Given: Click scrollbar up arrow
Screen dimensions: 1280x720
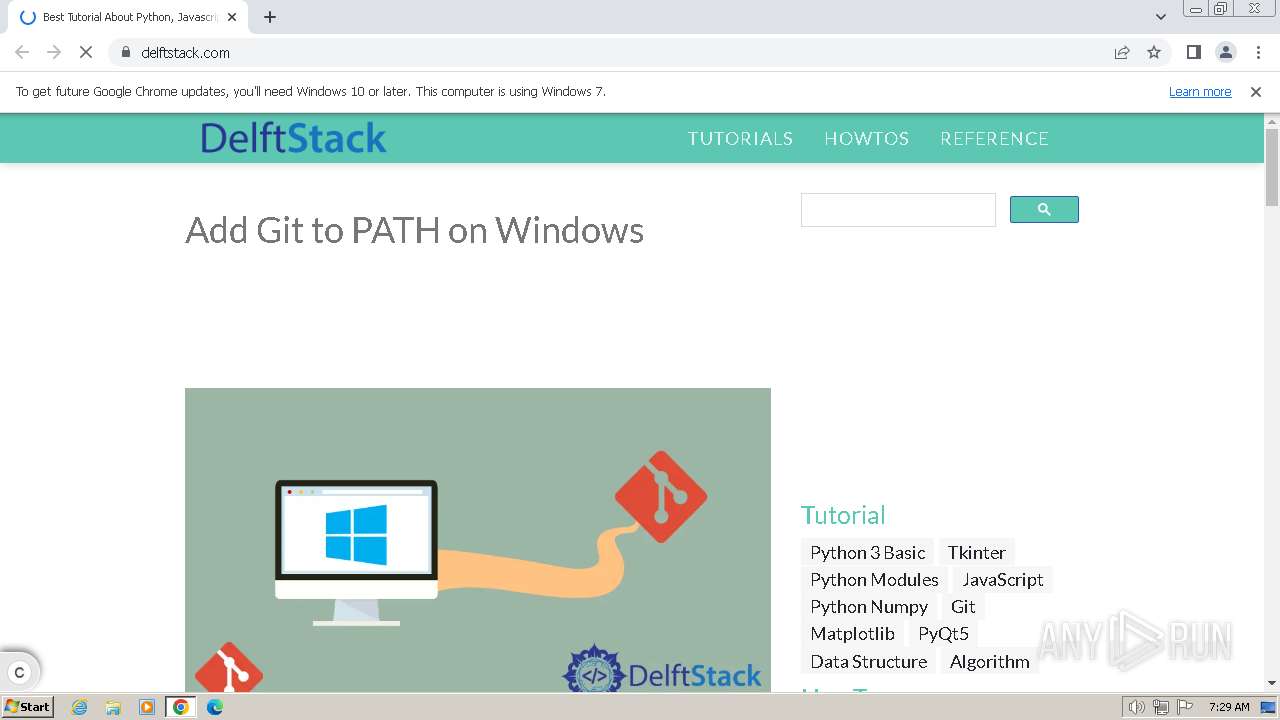Looking at the screenshot, I should point(1272,121).
